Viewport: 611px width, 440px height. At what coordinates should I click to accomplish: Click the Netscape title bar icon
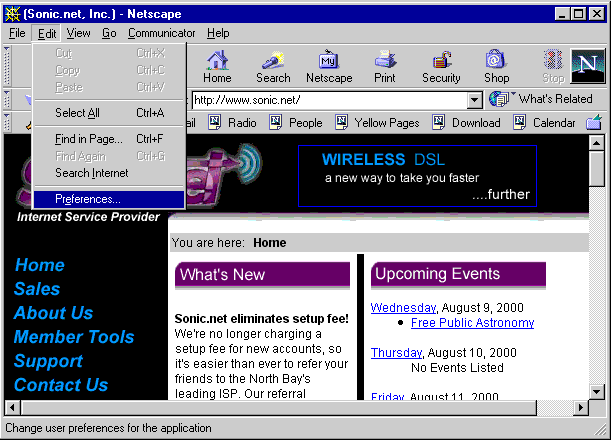12,14
